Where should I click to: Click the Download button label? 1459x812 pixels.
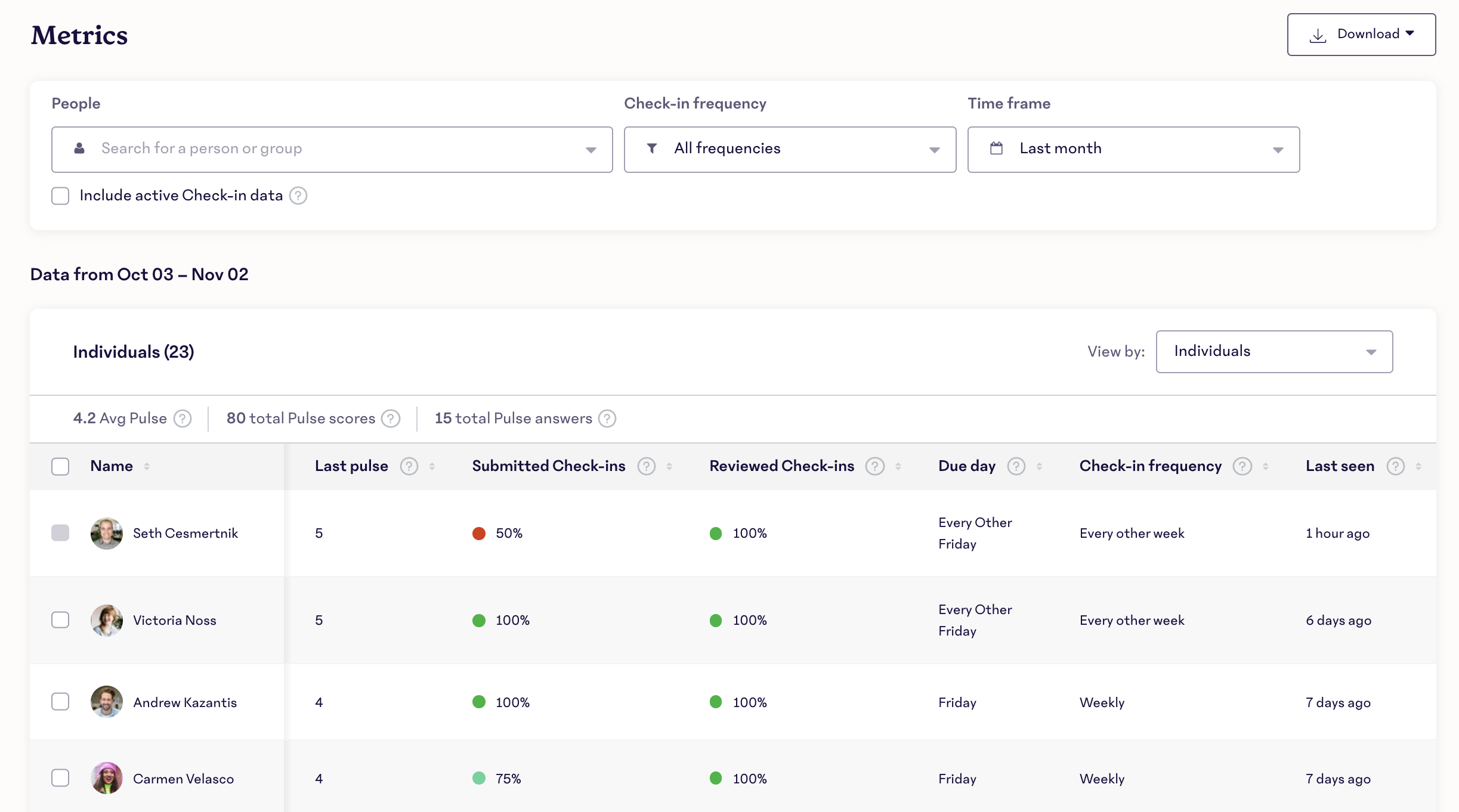(1368, 34)
